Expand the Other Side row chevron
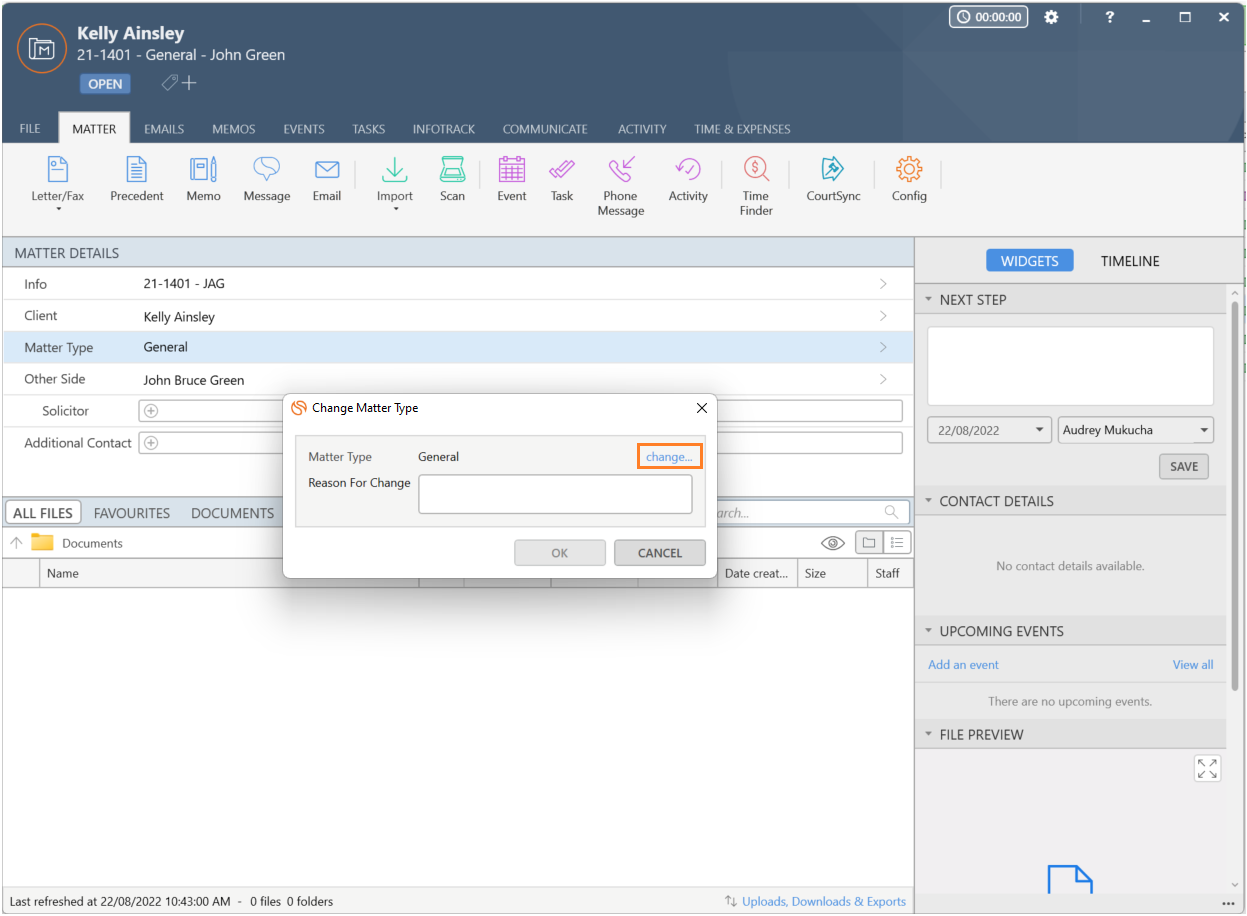Viewport: 1247px width, 916px height. pyautogui.click(x=883, y=379)
